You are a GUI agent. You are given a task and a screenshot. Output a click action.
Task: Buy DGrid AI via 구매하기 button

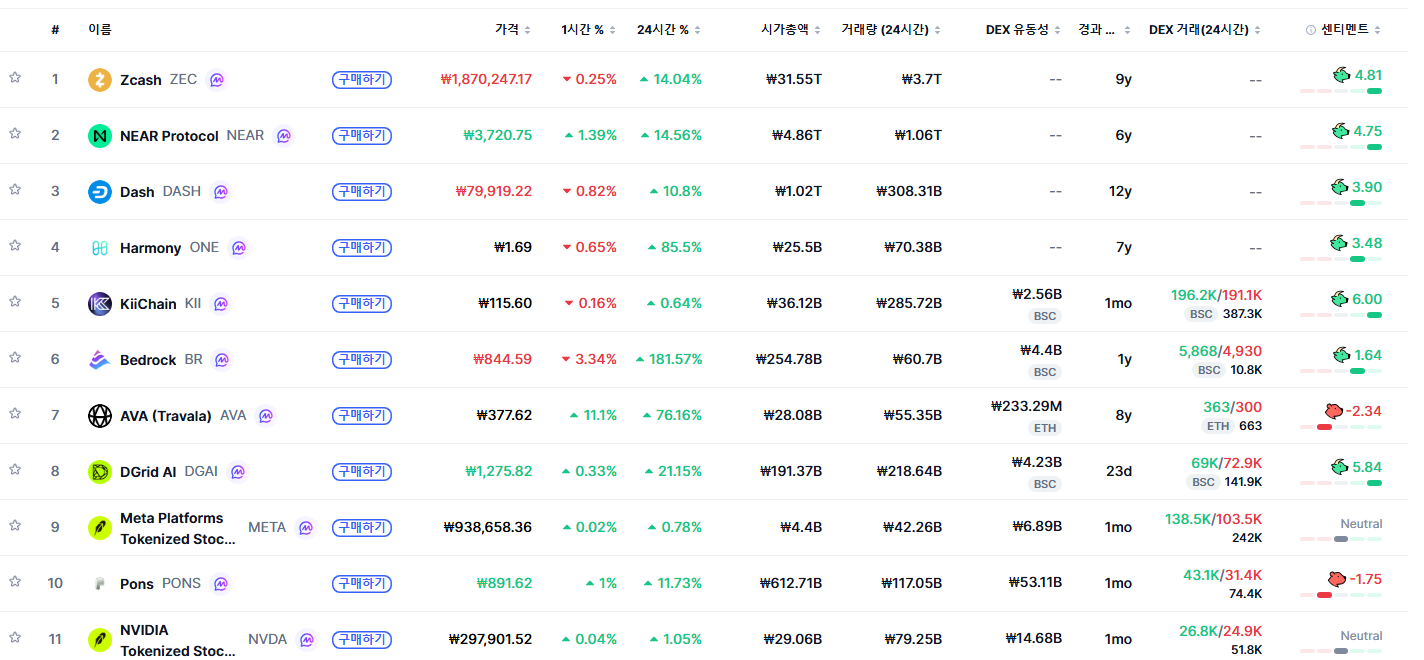pyautogui.click(x=362, y=471)
